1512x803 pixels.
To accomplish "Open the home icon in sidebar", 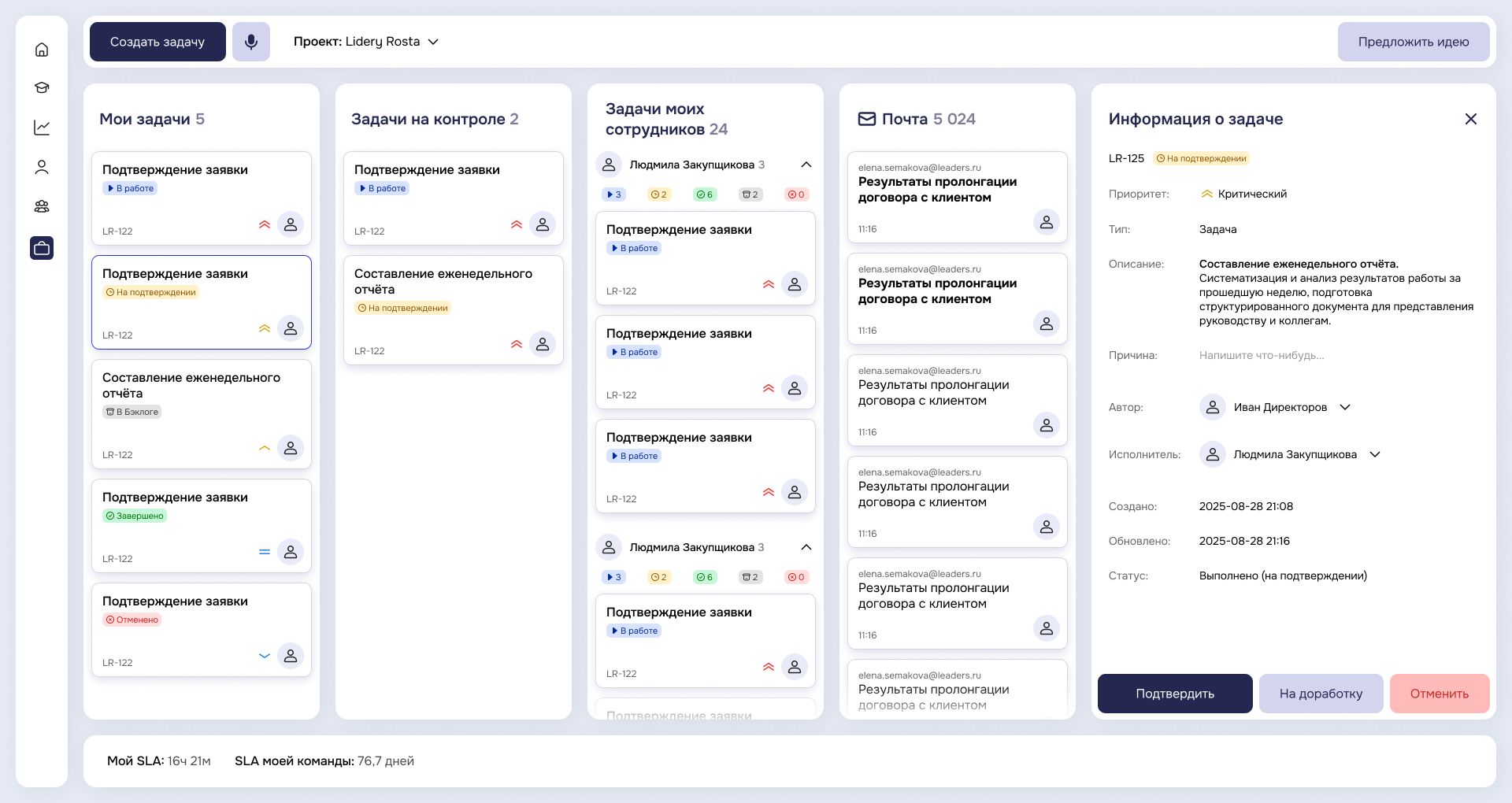I will [42, 50].
